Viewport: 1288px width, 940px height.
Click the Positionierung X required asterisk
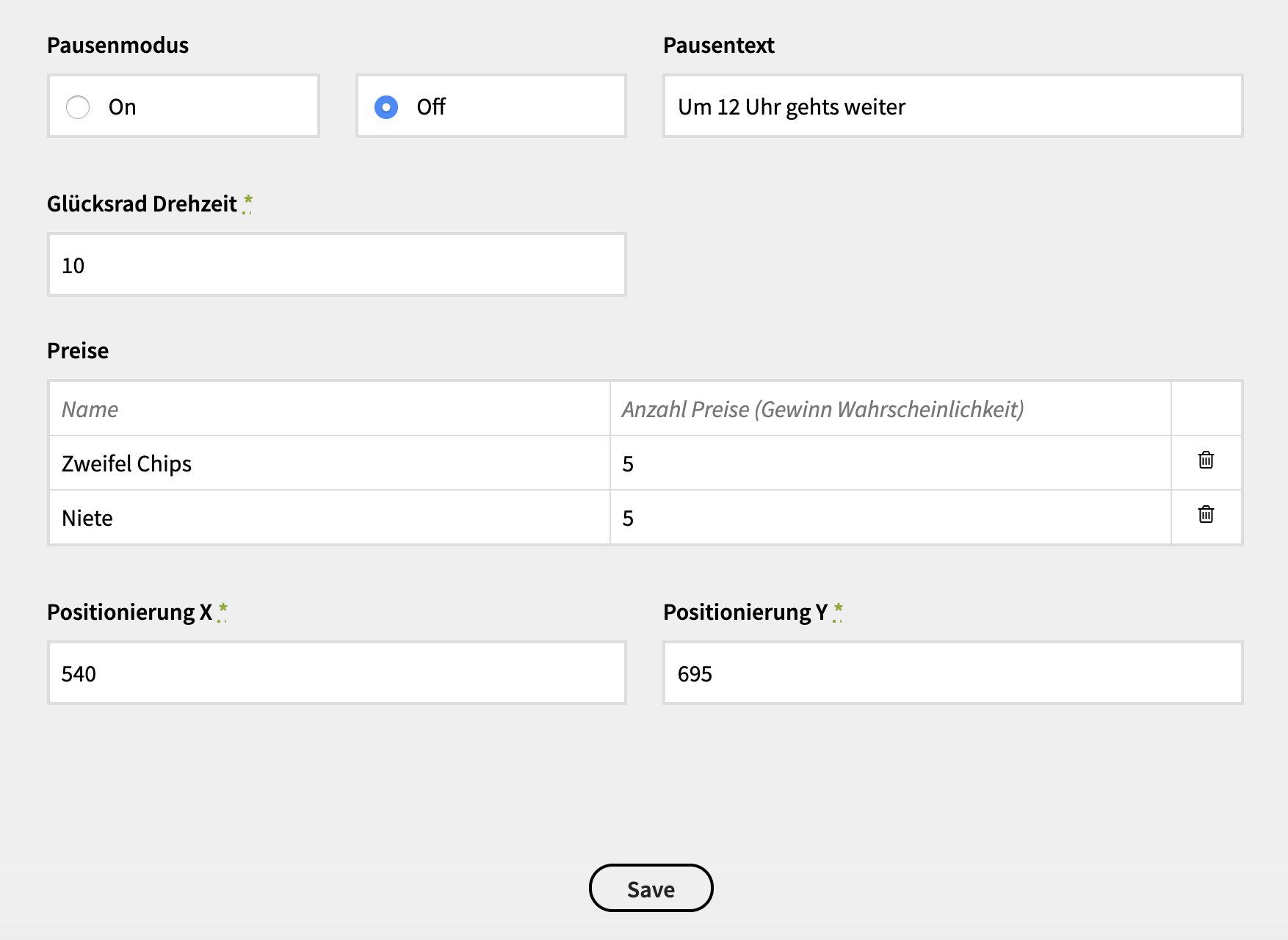(222, 610)
